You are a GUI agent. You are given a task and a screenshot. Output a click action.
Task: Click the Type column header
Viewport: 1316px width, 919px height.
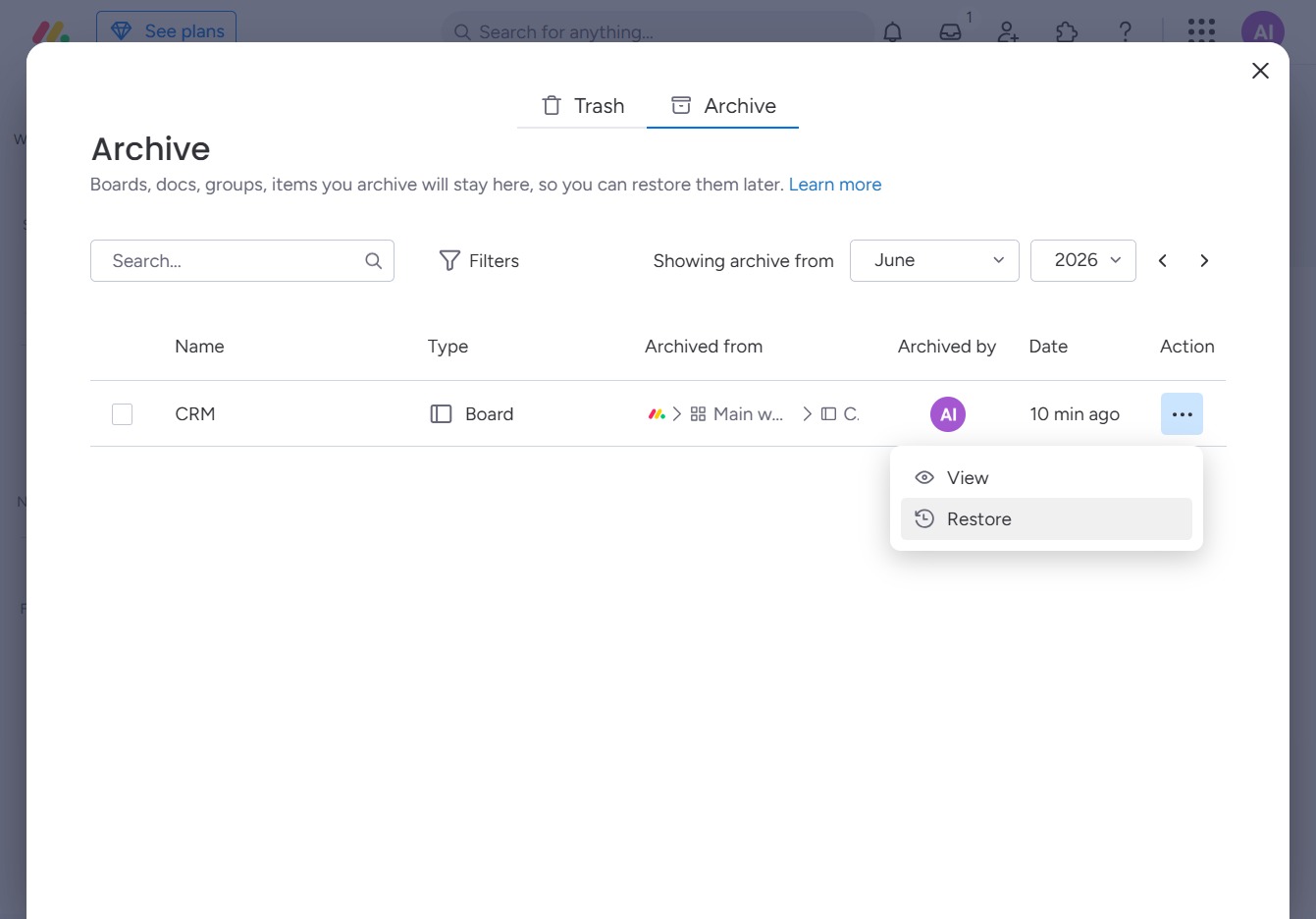(447, 347)
